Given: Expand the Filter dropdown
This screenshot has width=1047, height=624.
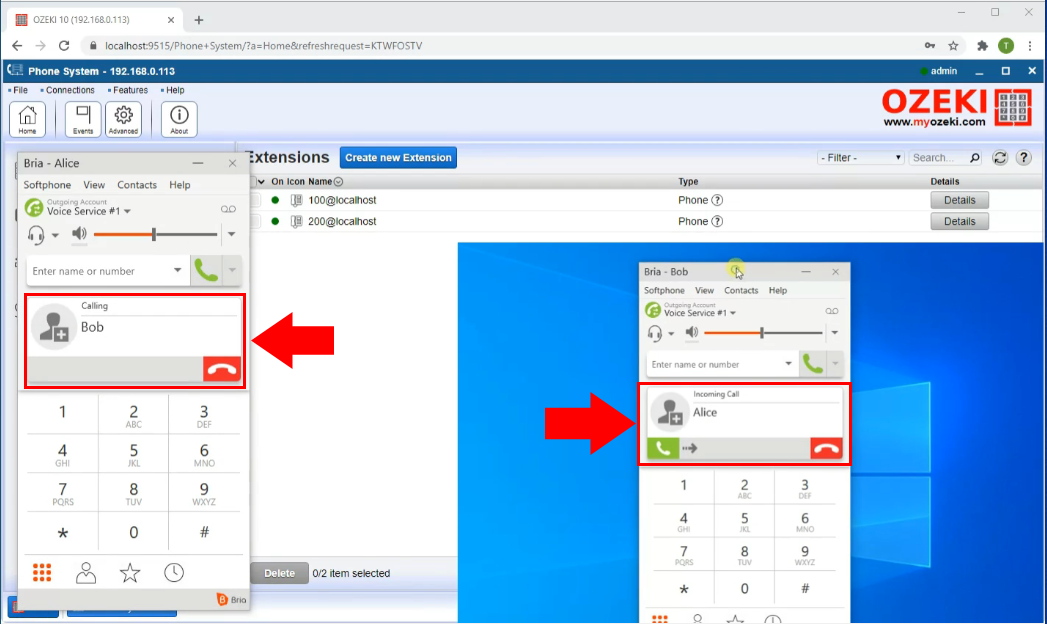Looking at the screenshot, I should pos(861,158).
